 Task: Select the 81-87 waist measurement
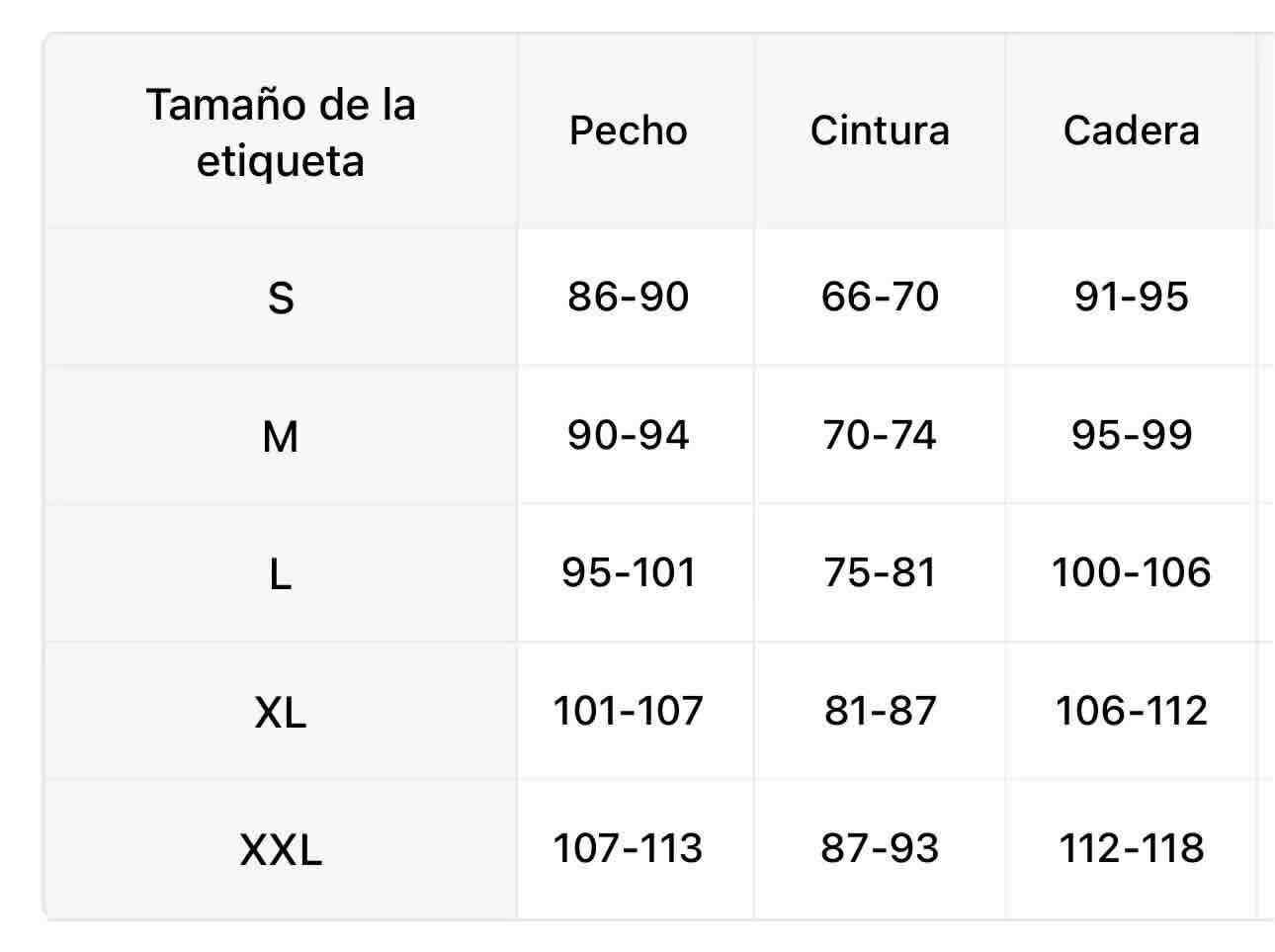click(880, 711)
